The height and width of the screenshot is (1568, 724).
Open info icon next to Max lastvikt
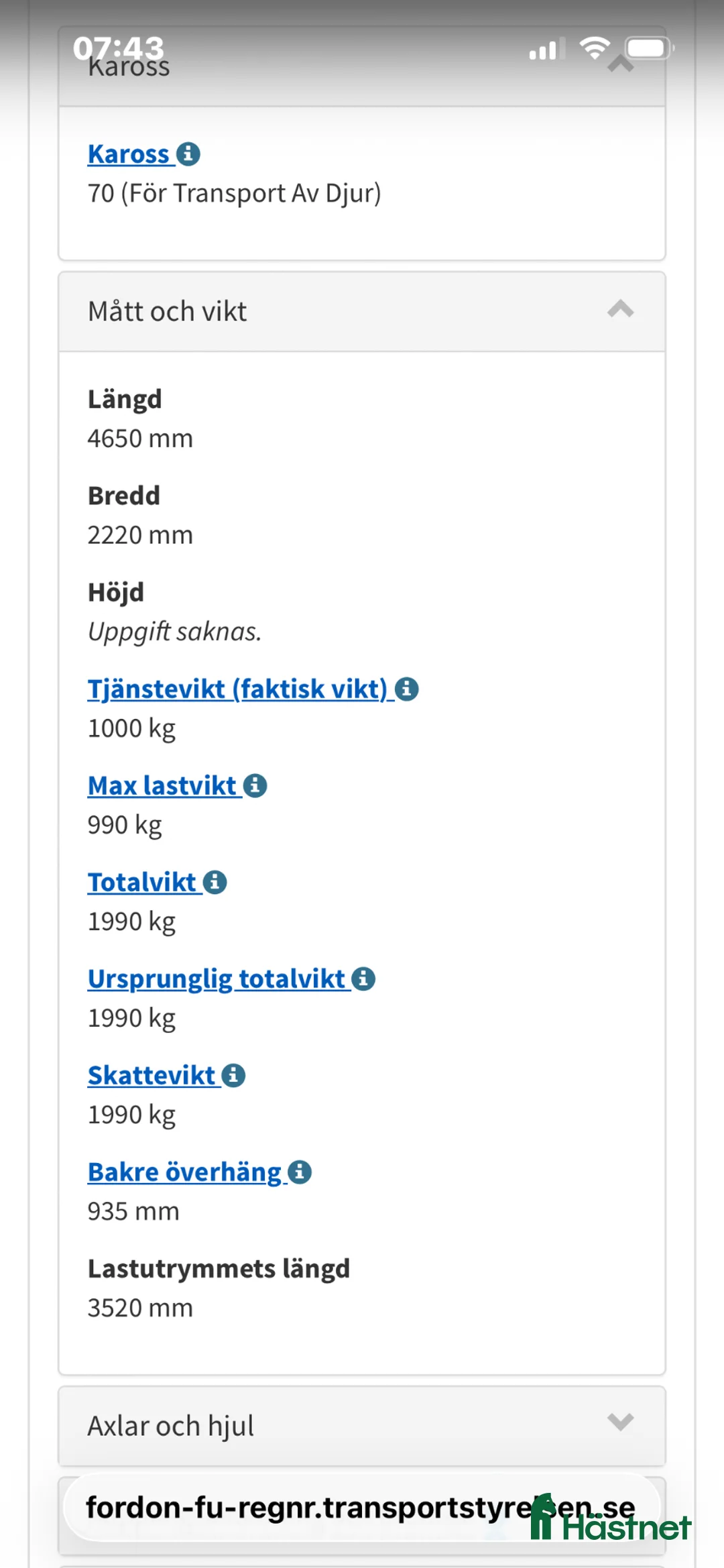coord(255,785)
